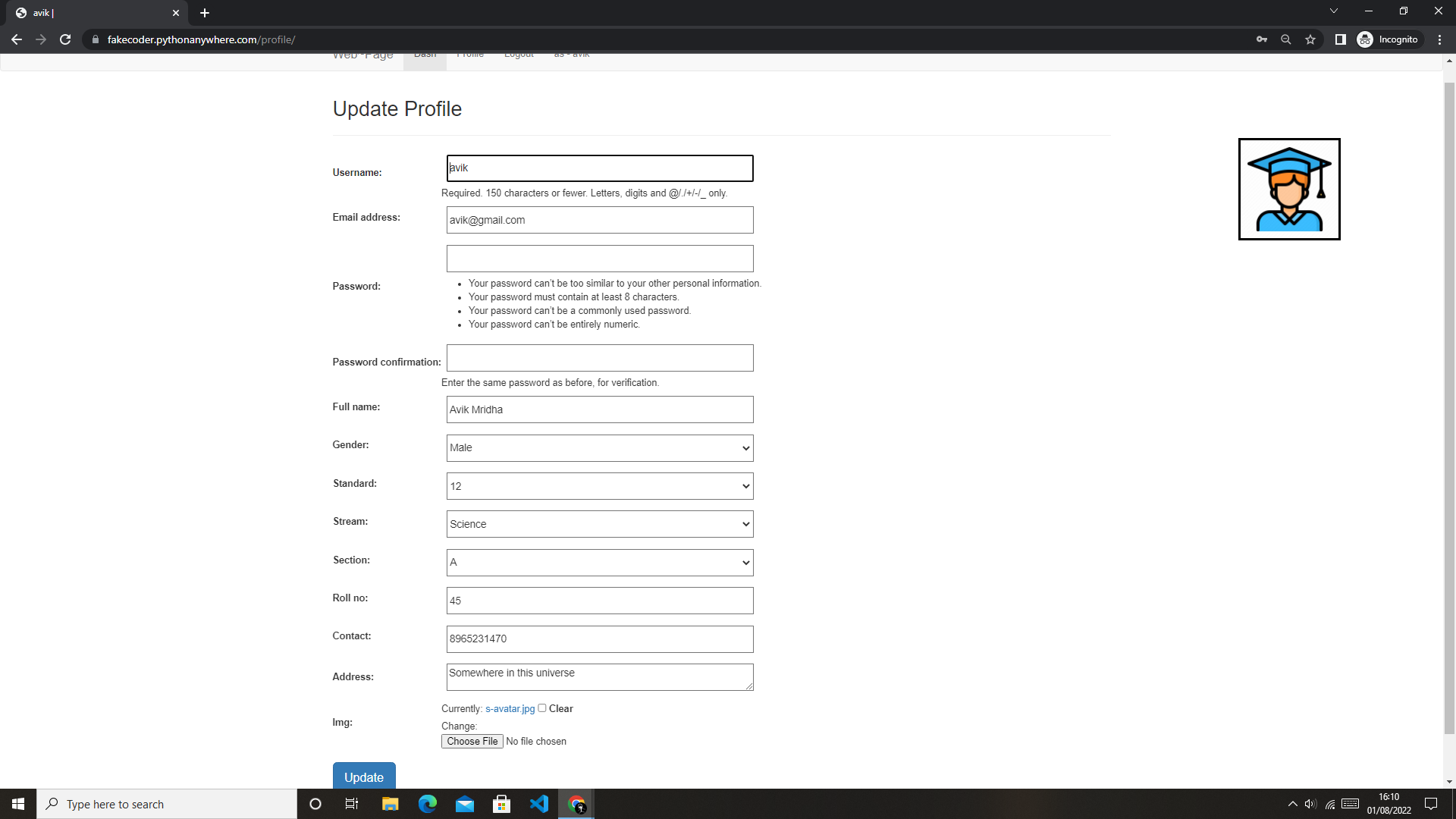This screenshot has height=819, width=1456.
Task: Select Logout from the navigation bar
Action: coord(519,55)
